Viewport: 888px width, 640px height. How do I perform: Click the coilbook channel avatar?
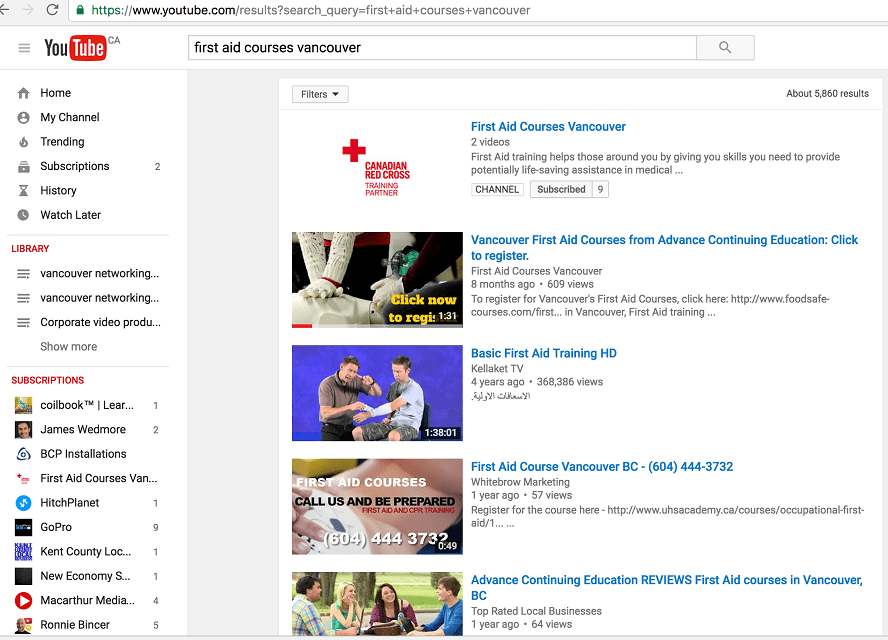23,405
